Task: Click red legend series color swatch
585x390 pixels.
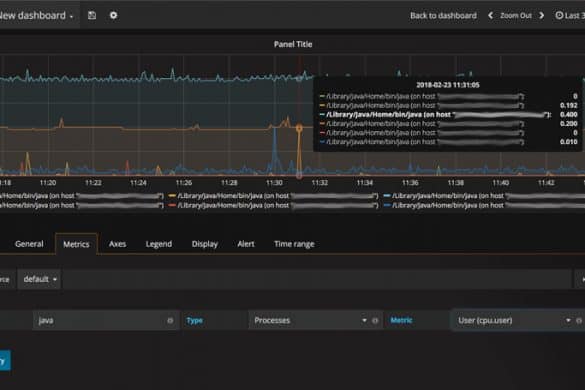Action: pos(172,205)
